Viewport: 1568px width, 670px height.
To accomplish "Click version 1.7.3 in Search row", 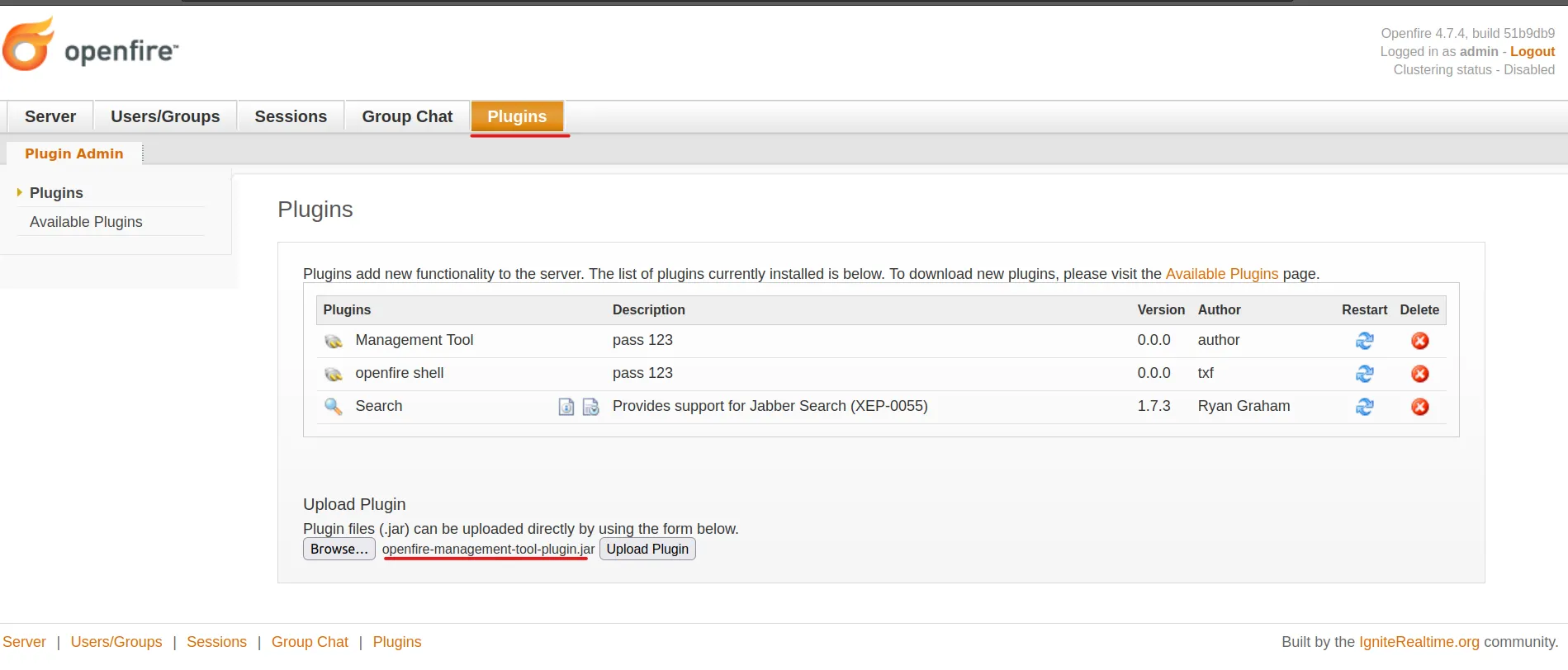I will [1153, 406].
